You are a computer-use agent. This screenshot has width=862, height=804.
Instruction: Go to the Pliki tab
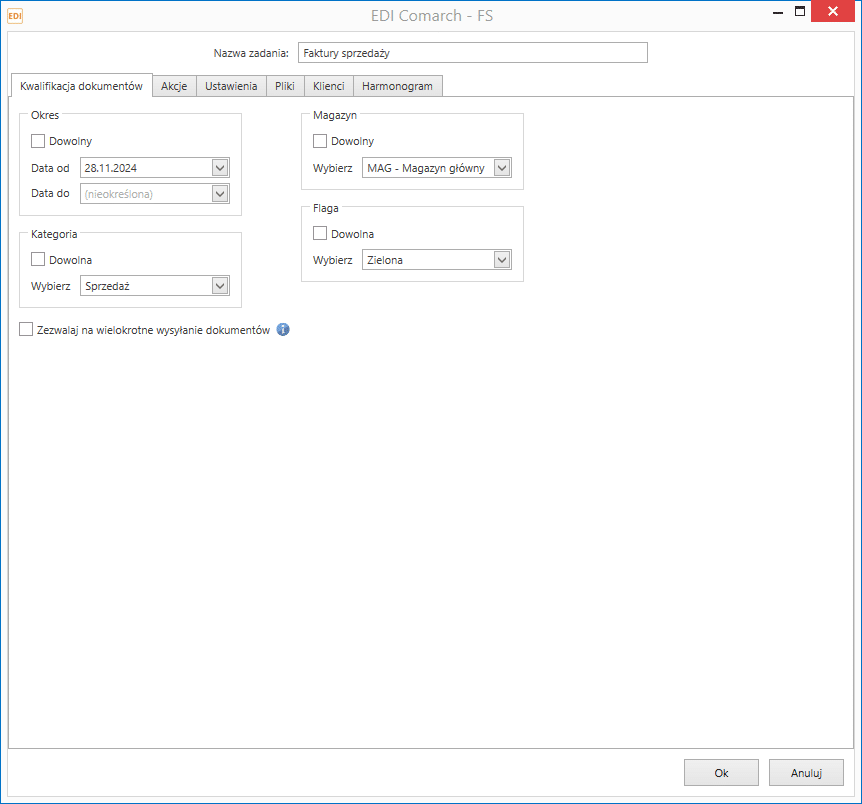click(x=285, y=86)
